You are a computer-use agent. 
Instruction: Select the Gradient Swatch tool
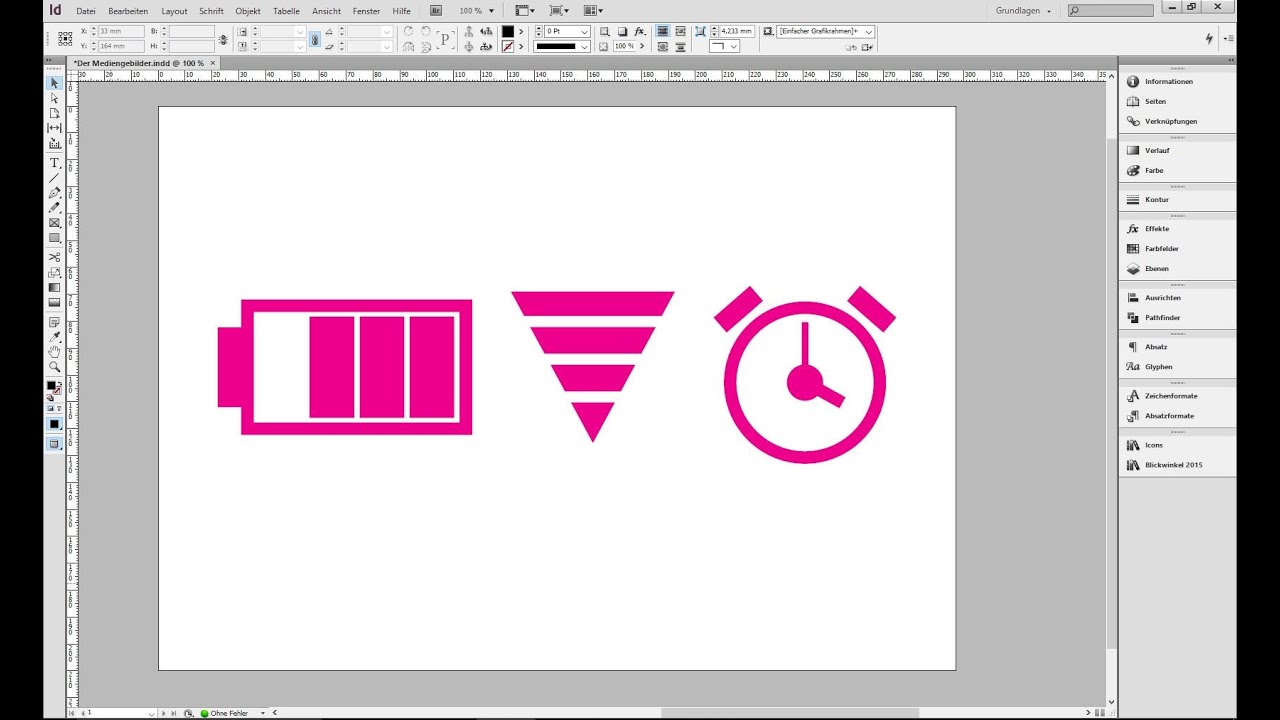[x=54, y=287]
